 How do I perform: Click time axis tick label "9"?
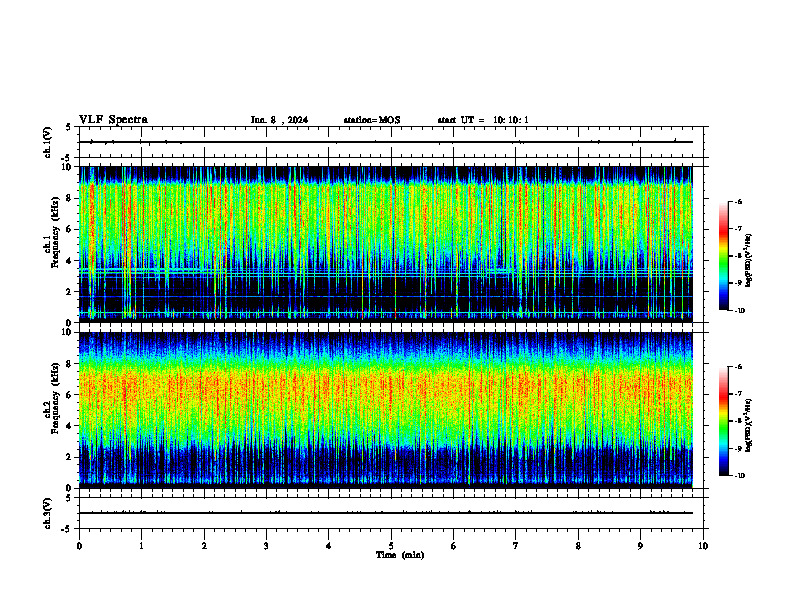(x=640, y=546)
